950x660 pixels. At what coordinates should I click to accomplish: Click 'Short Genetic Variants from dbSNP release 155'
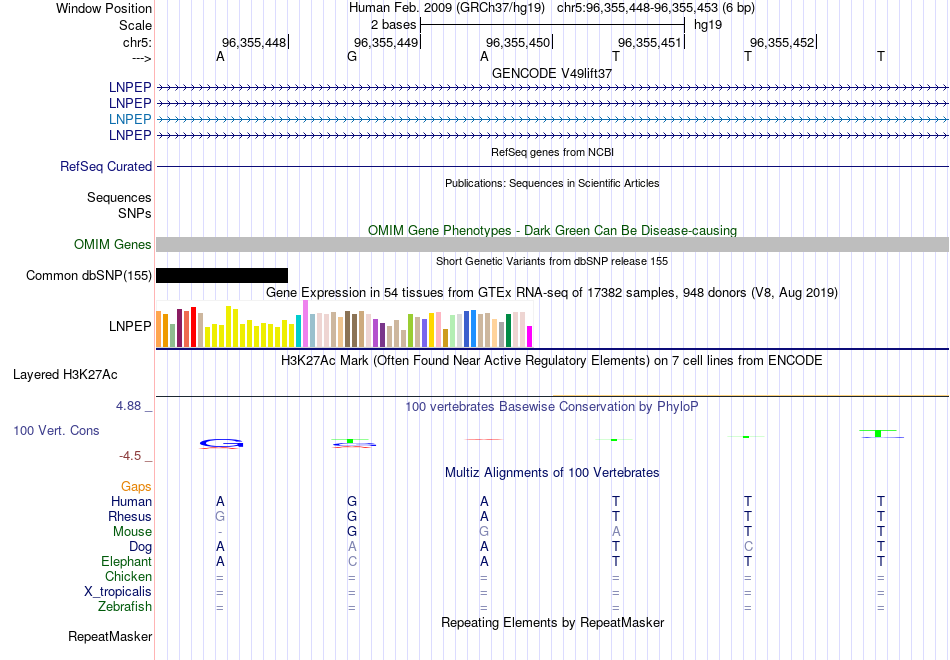click(552, 261)
